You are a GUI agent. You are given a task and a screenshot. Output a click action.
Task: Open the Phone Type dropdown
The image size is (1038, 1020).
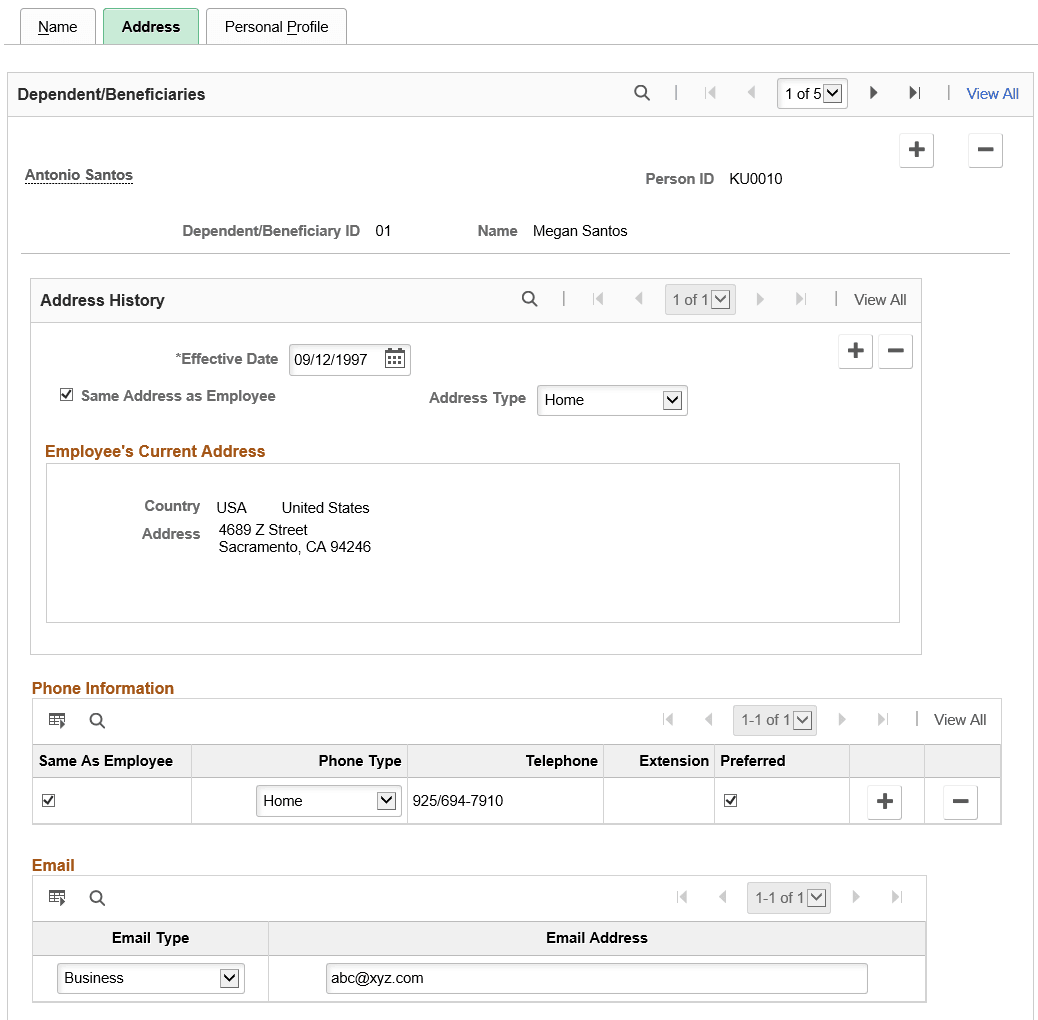(328, 800)
